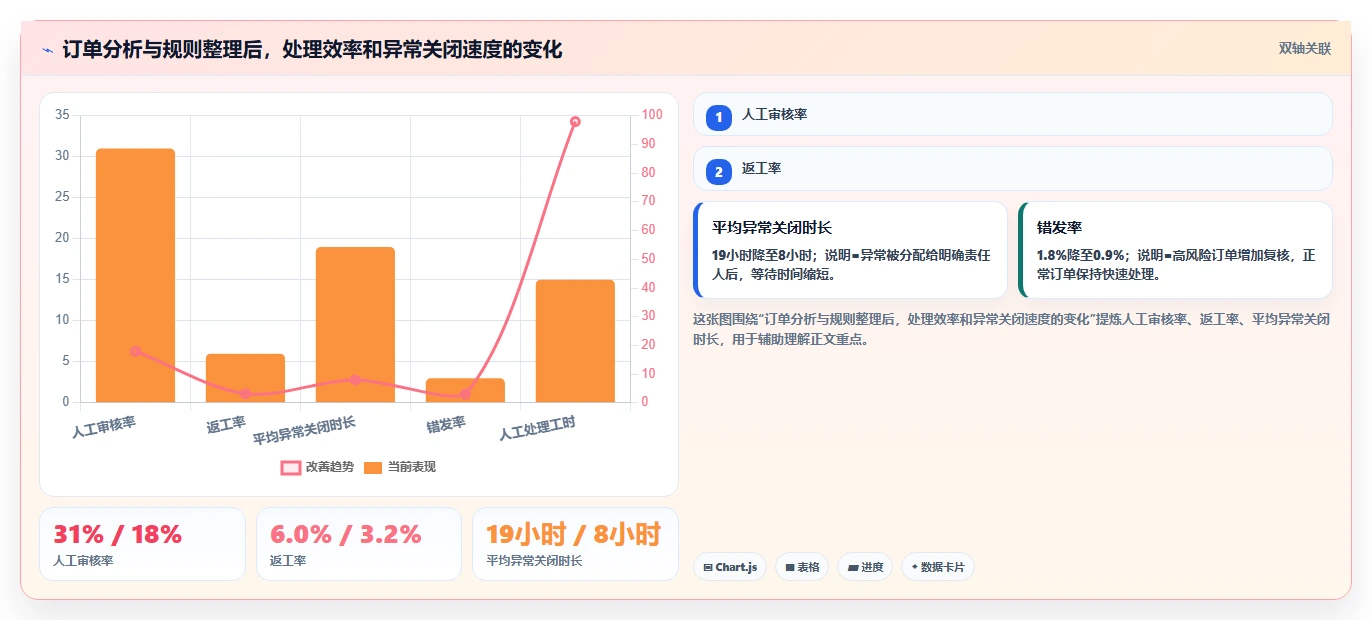This screenshot has width=1372, height=620.
Task: Click the trend line point on 人工审核率 bar
Action: [x=135, y=351]
